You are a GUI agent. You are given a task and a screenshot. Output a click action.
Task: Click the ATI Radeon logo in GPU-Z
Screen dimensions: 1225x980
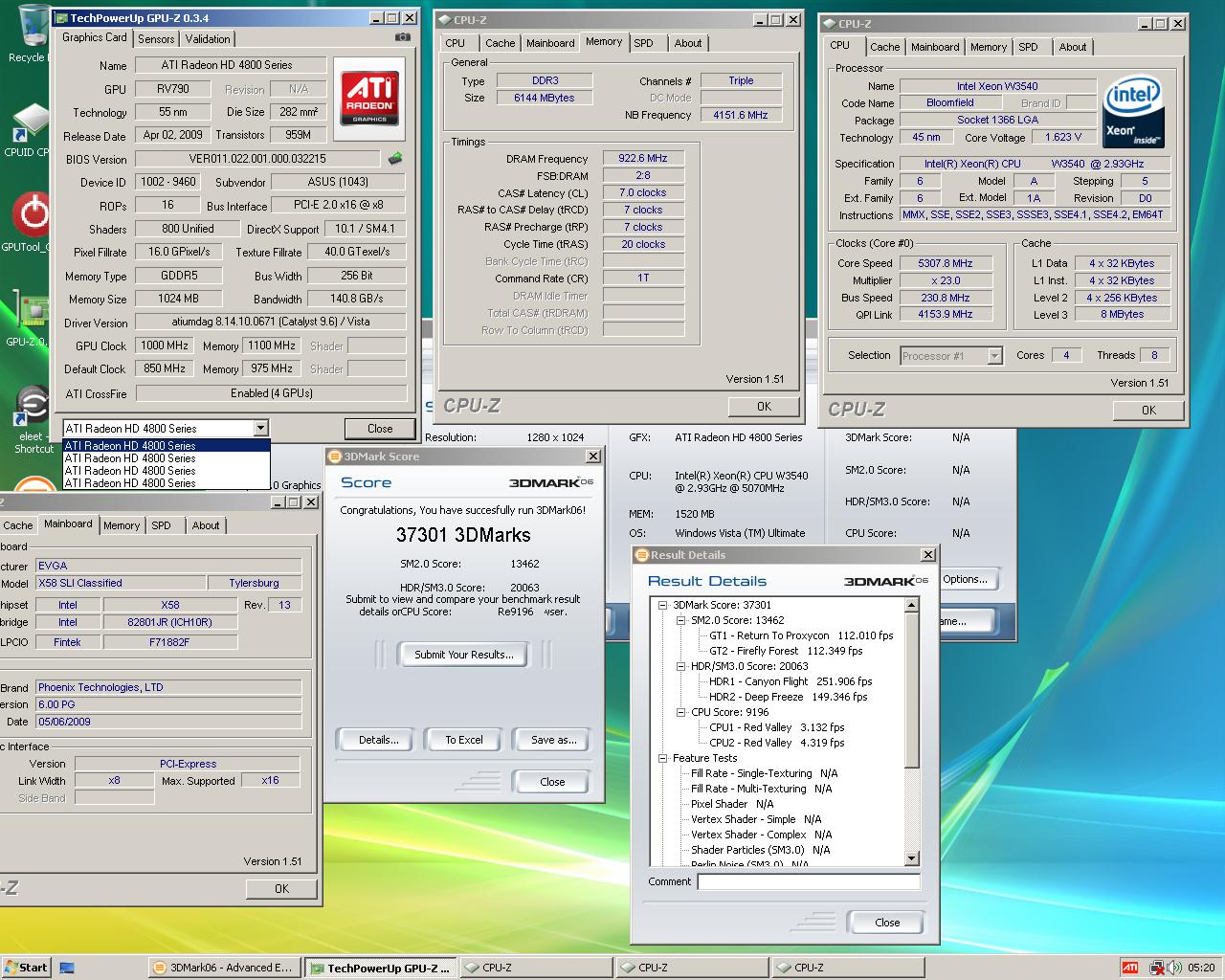(x=369, y=99)
